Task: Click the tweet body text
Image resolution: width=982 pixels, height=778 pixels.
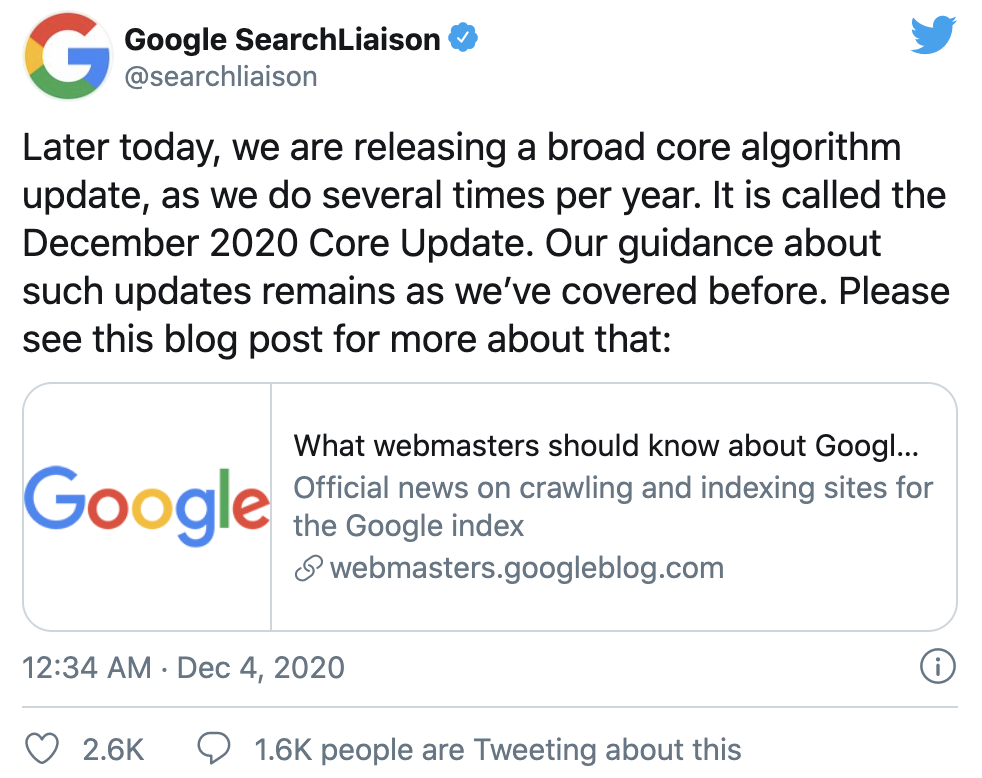Action: pos(487,243)
